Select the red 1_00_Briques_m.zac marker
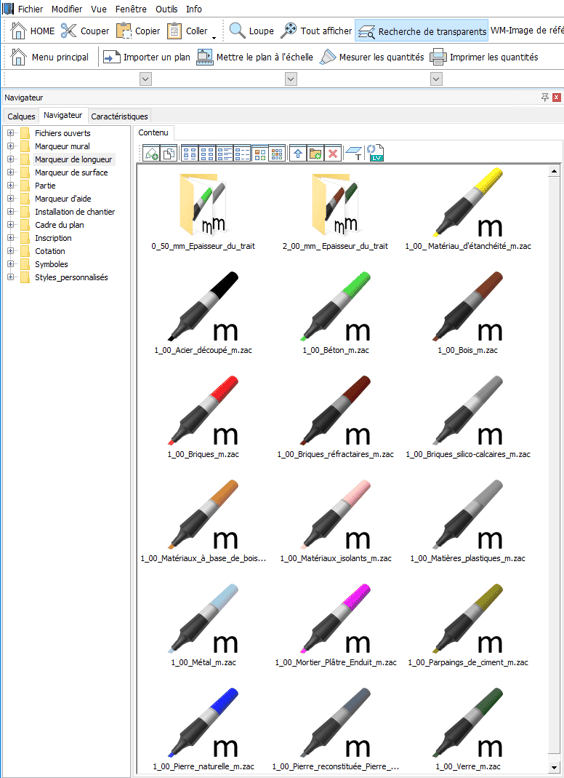564x778 pixels. click(x=203, y=418)
